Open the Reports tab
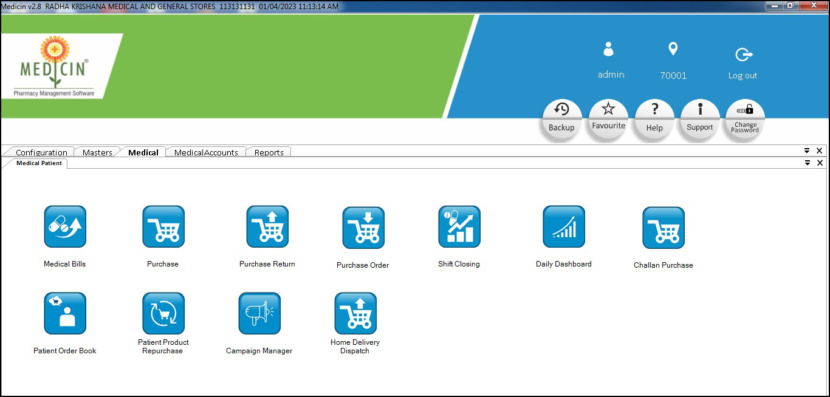The width and height of the screenshot is (830, 397). (x=269, y=152)
